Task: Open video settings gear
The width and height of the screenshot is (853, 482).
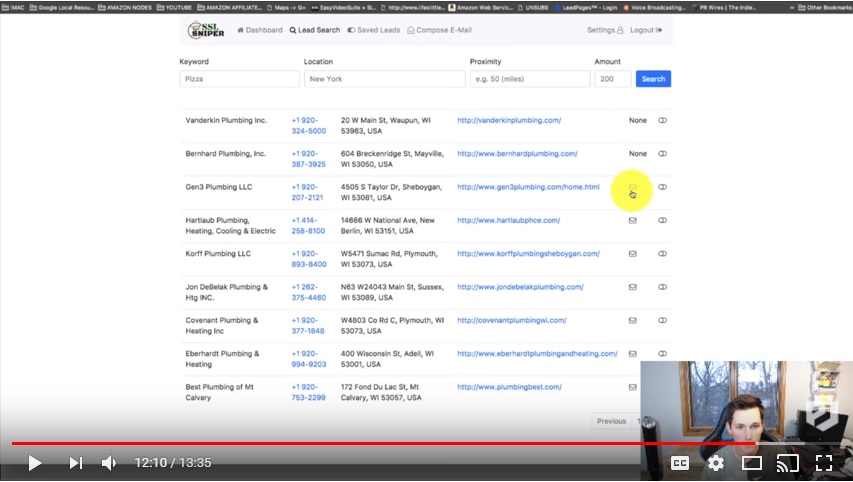Action: pos(716,463)
